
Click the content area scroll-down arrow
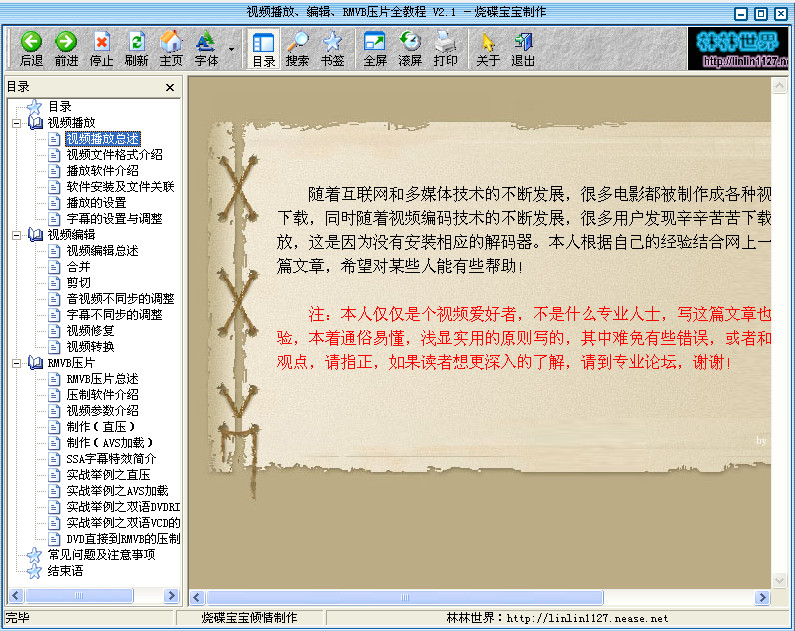[x=779, y=580]
